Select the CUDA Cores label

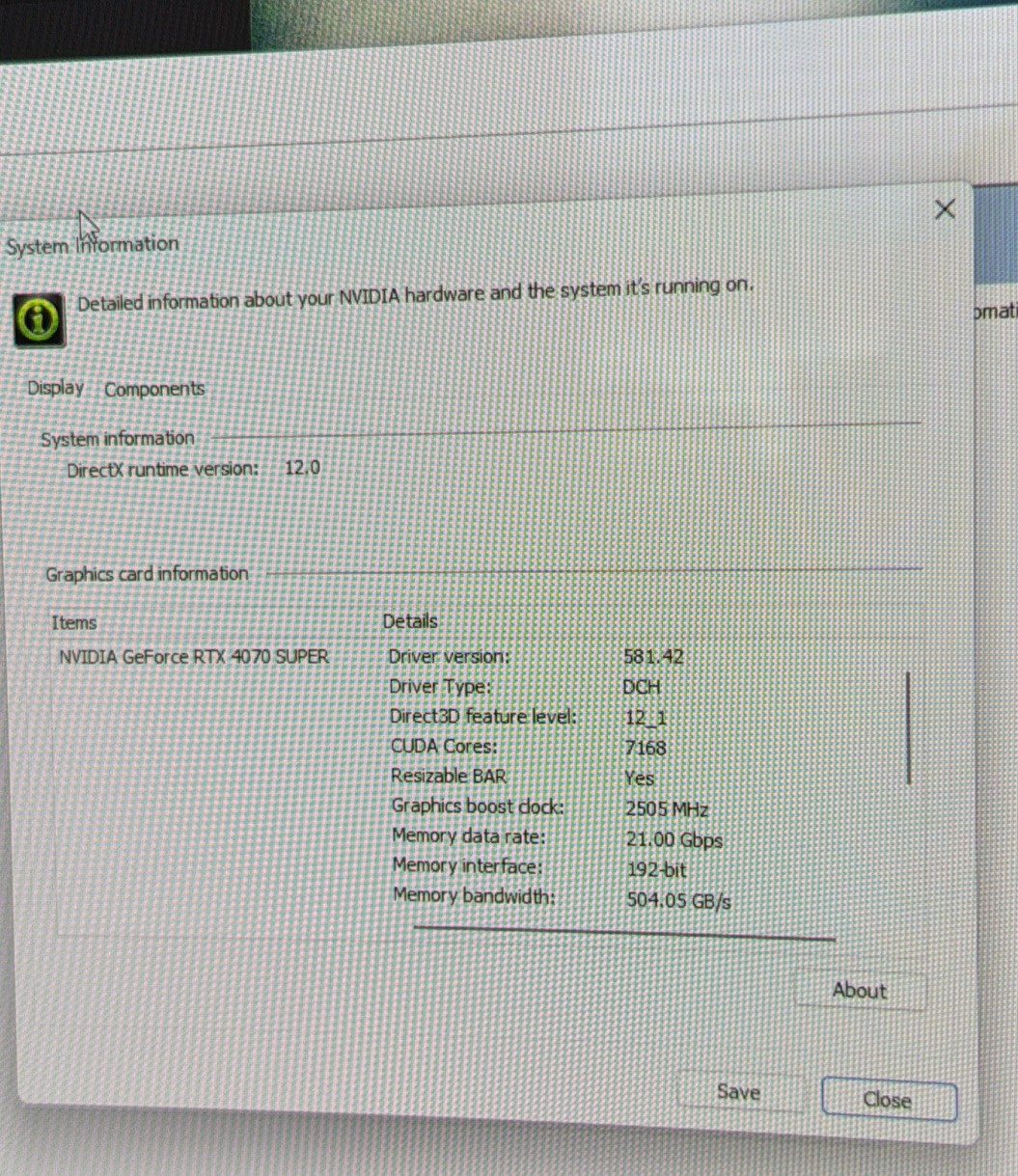(x=444, y=747)
